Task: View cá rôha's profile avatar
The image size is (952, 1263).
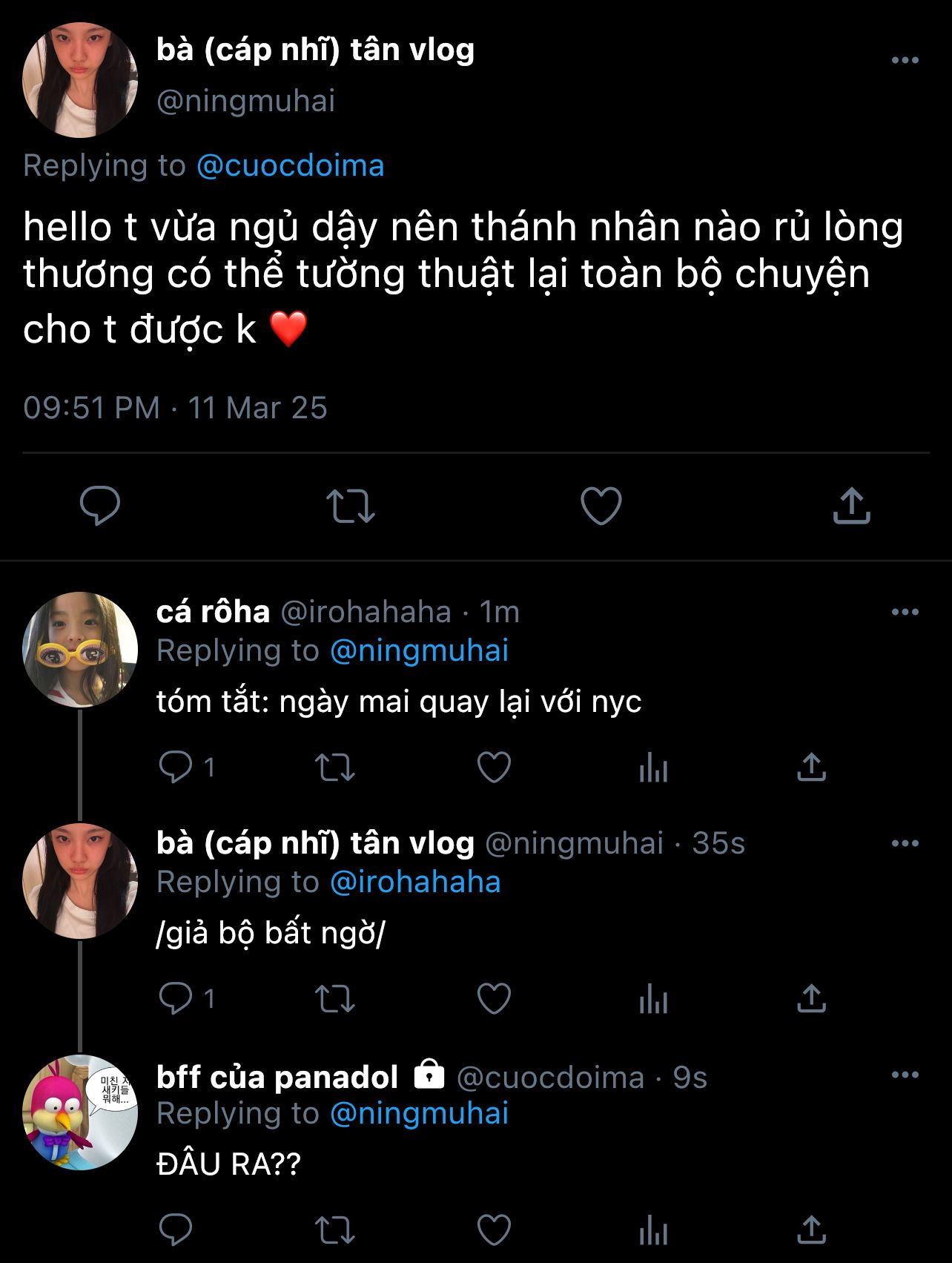Action: tap(80, 650)
